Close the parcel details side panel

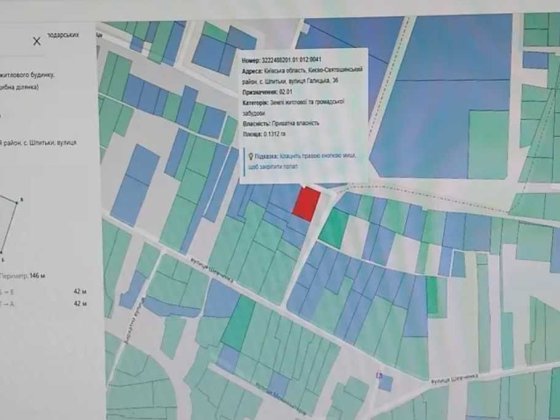click(37, 41)
